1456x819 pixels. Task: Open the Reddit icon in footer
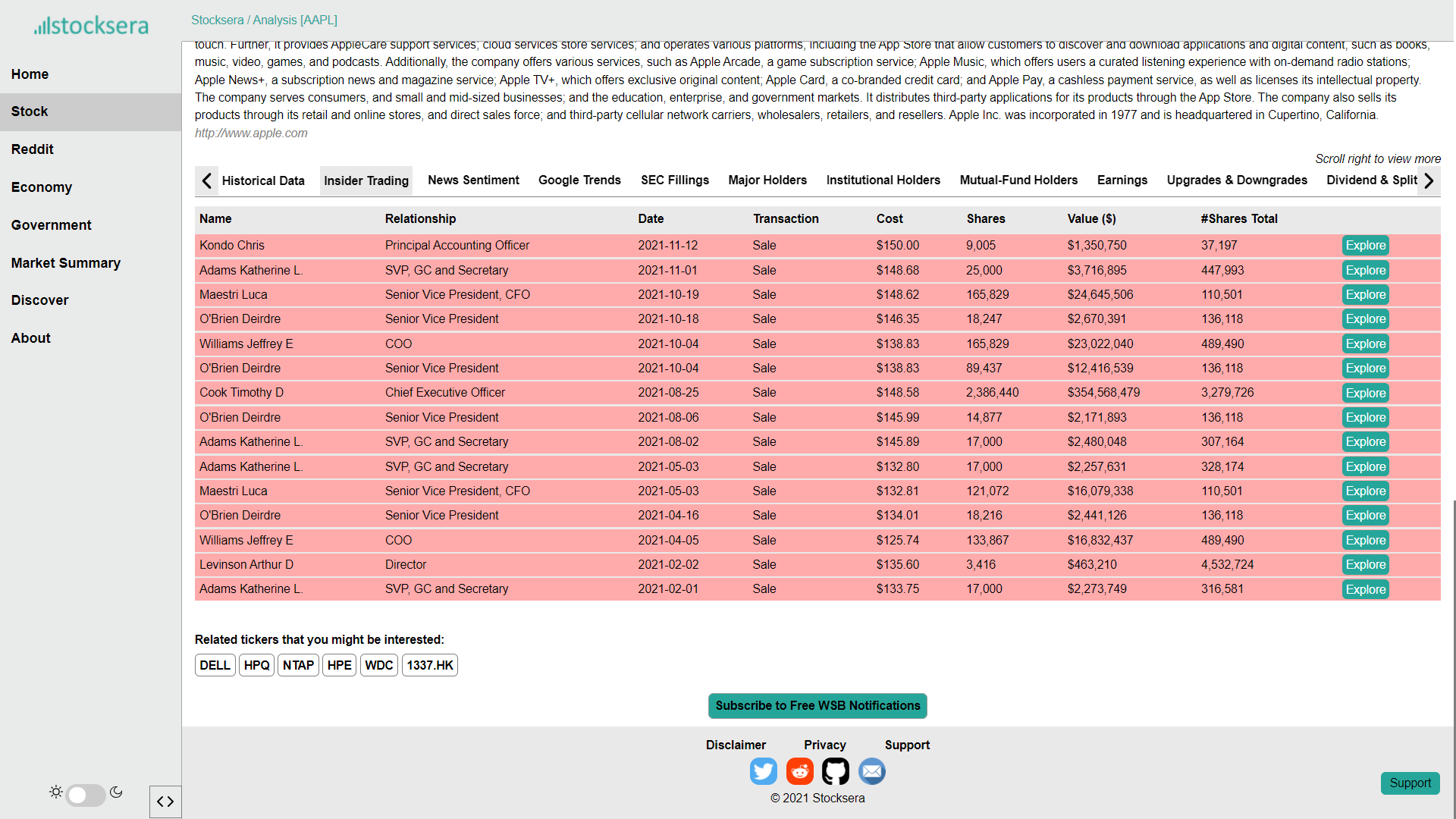point(799,771)
